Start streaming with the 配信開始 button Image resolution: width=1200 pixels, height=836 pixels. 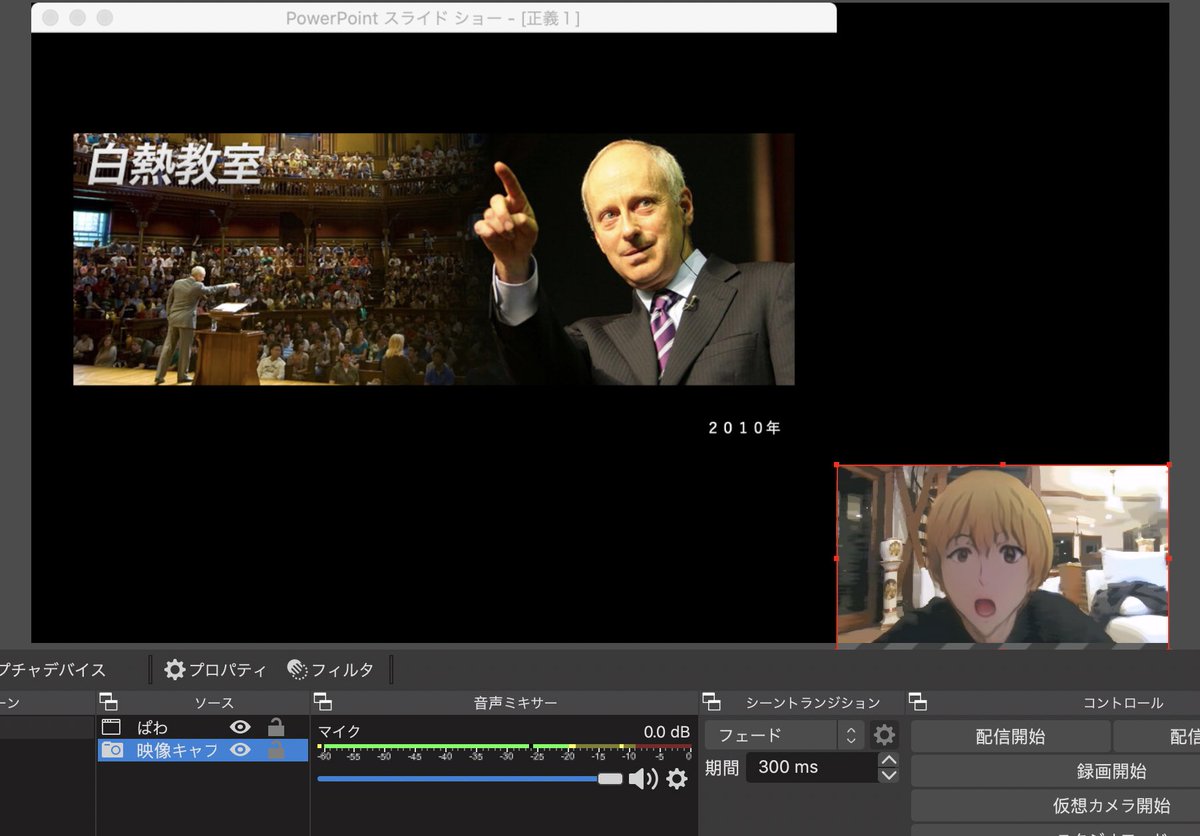pyautogui.click(x=1010, y=737)
